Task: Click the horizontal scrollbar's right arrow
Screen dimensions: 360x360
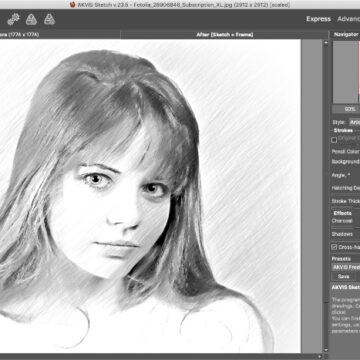Action: pyautogui.click(x=319, y=356)
